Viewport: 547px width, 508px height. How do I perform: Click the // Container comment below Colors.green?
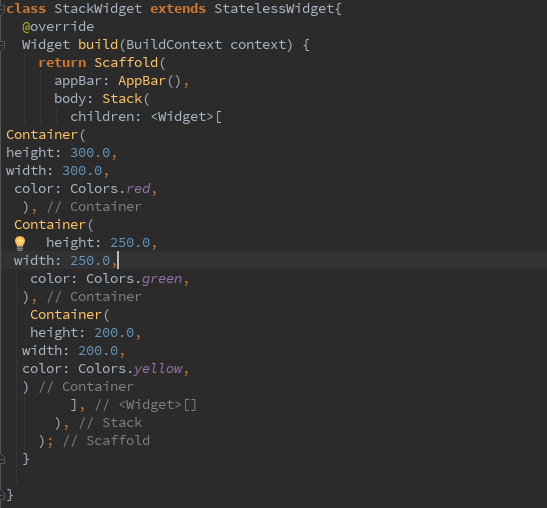click(94, 297)
